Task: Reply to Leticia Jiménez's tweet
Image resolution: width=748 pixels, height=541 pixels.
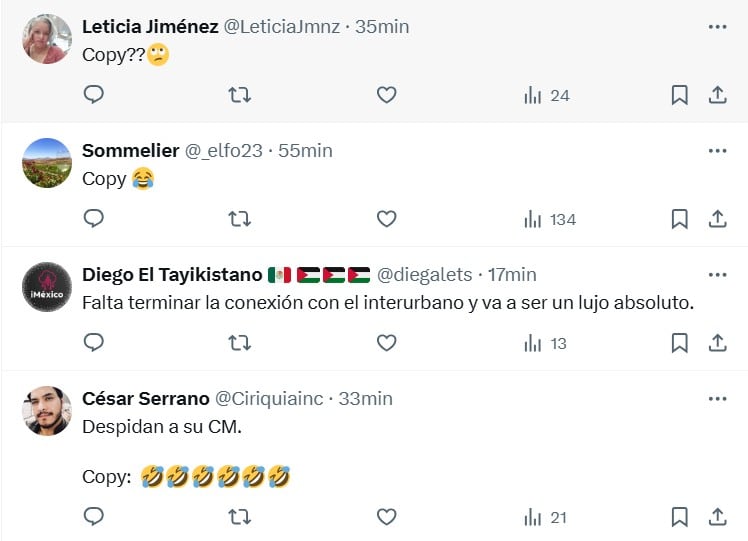Action: (x=94, y=95)
